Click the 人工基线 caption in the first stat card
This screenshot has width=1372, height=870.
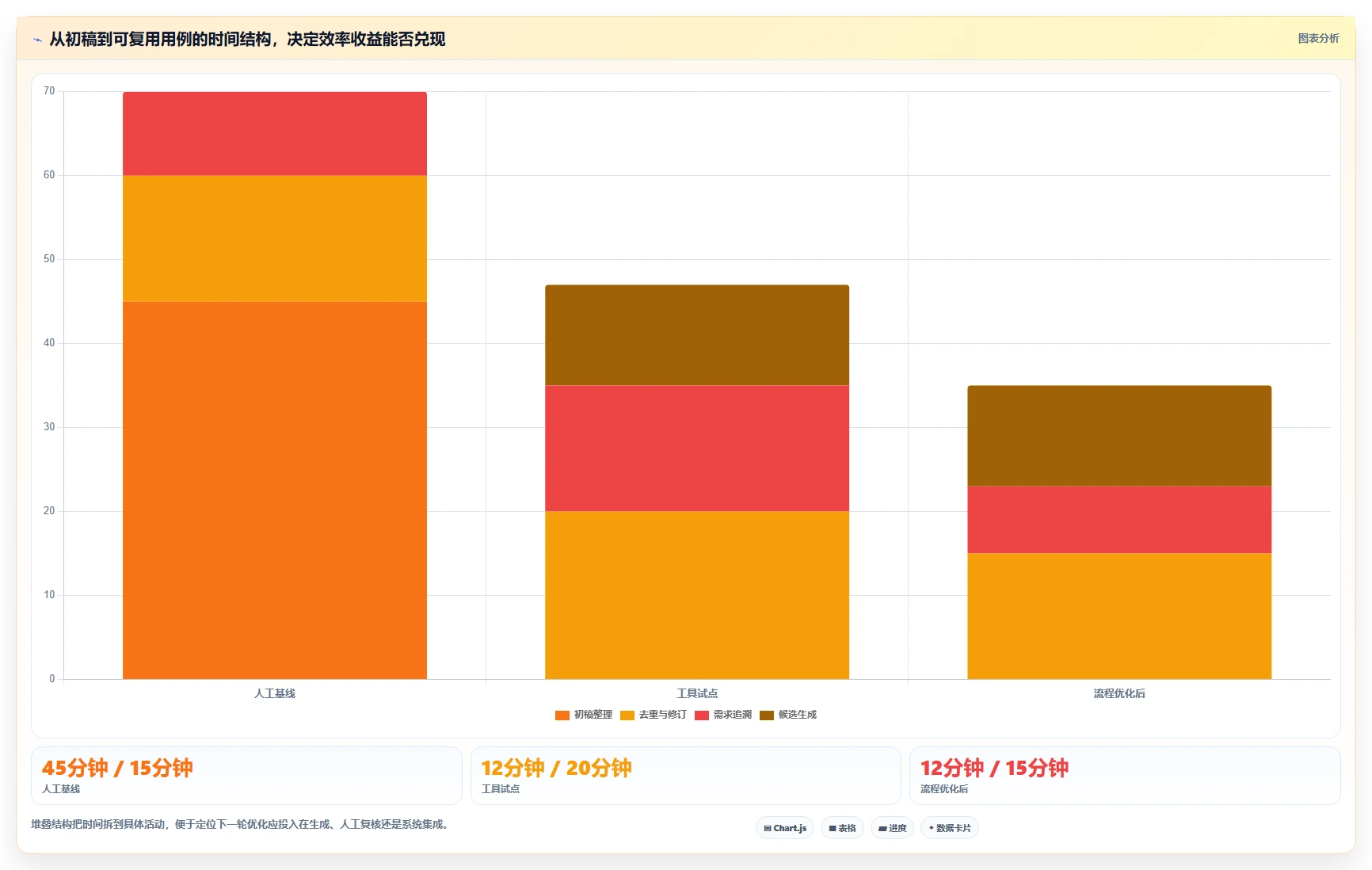pos(61,789)
